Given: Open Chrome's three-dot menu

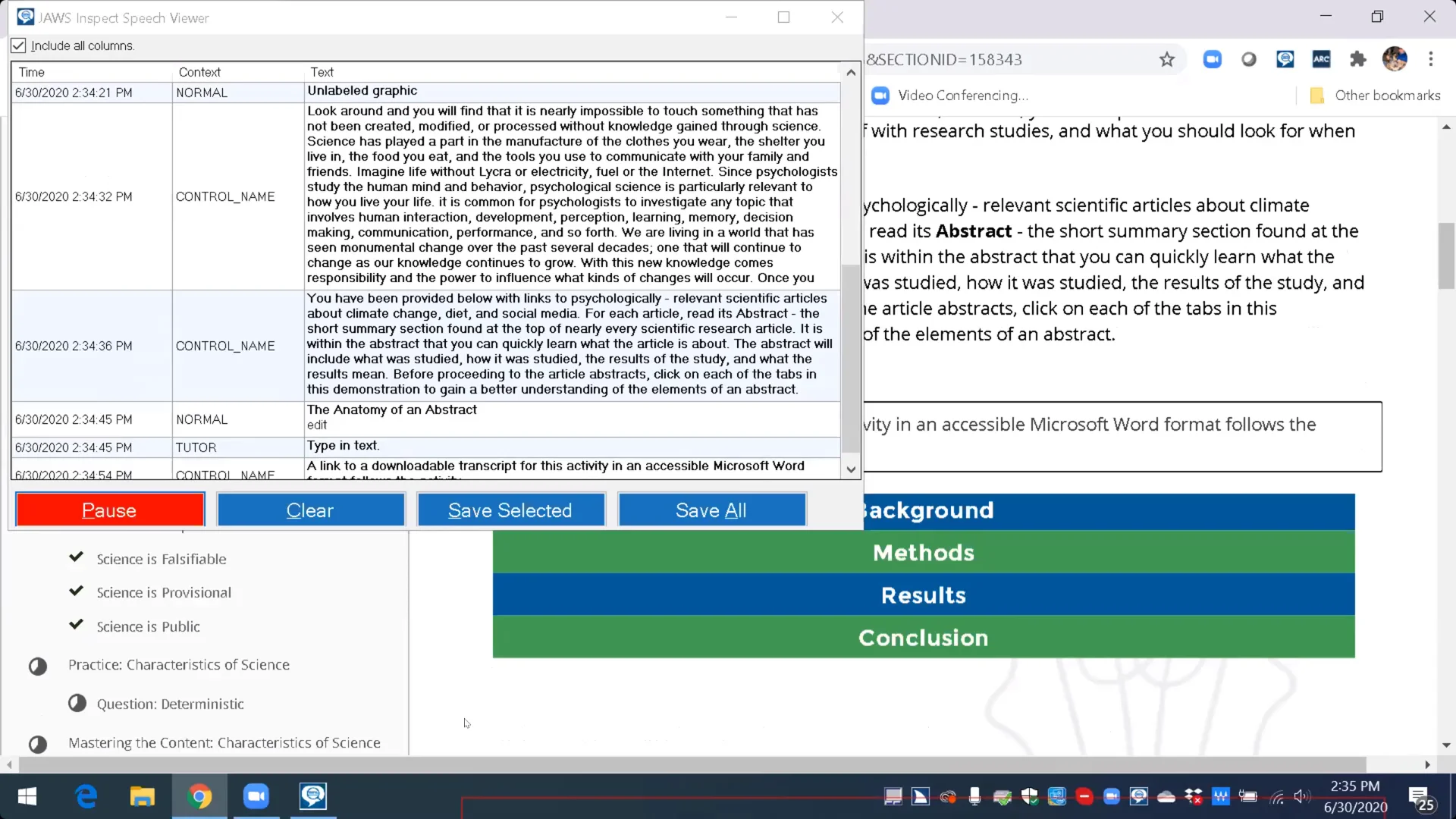Looking at the screenshot, I should coord(1430,59).
